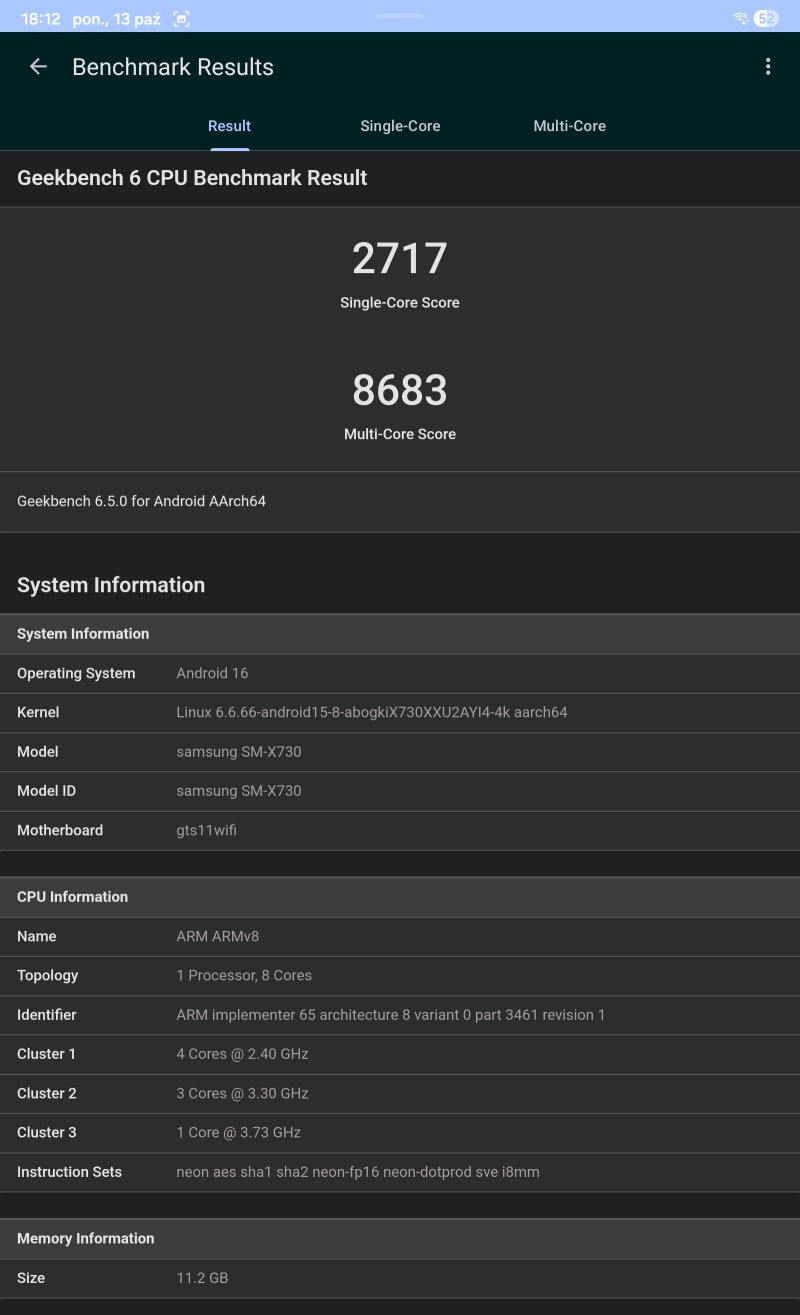Tap the screenshot capture status icon
The image size is (800, 1315).
click(181, 19)
